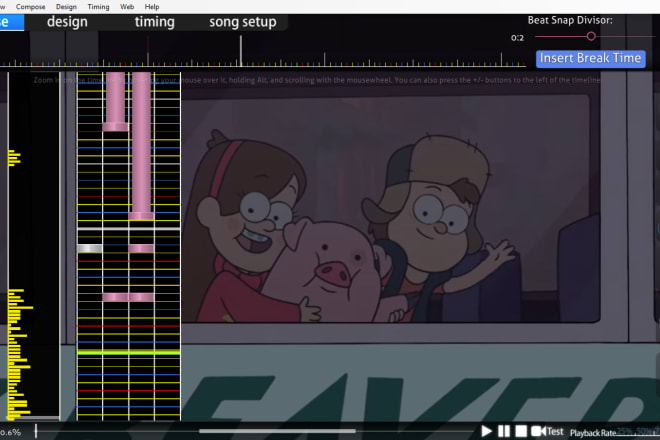The width and height of the screenshot is (660, 440).
Task: Set playback rate to 25%
Action: click(625, 431)
